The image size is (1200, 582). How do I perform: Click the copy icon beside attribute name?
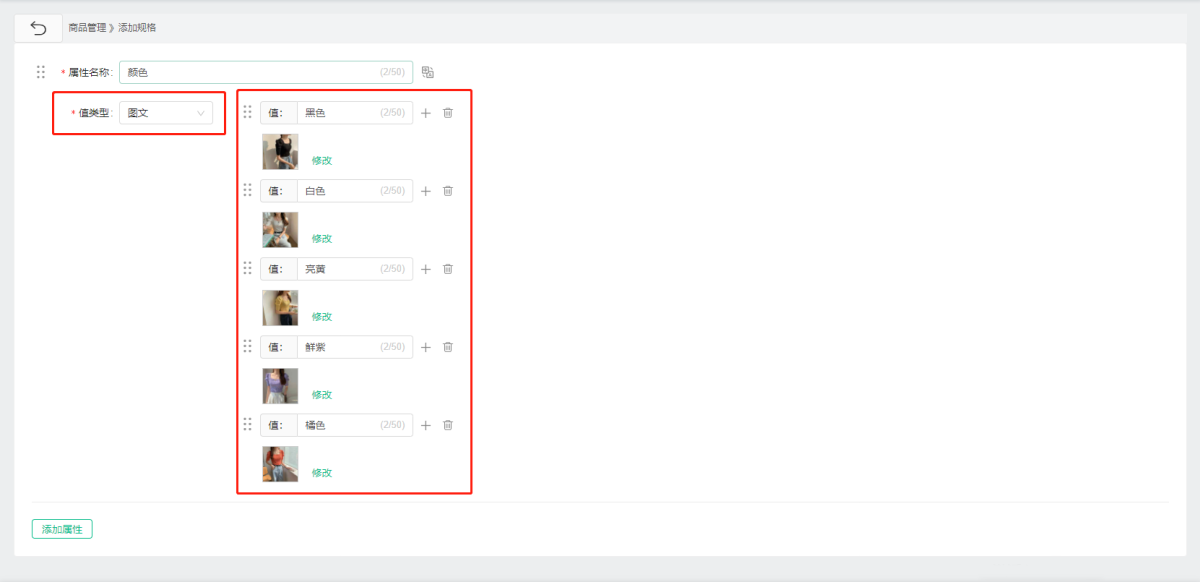click(x=428, y=72)
